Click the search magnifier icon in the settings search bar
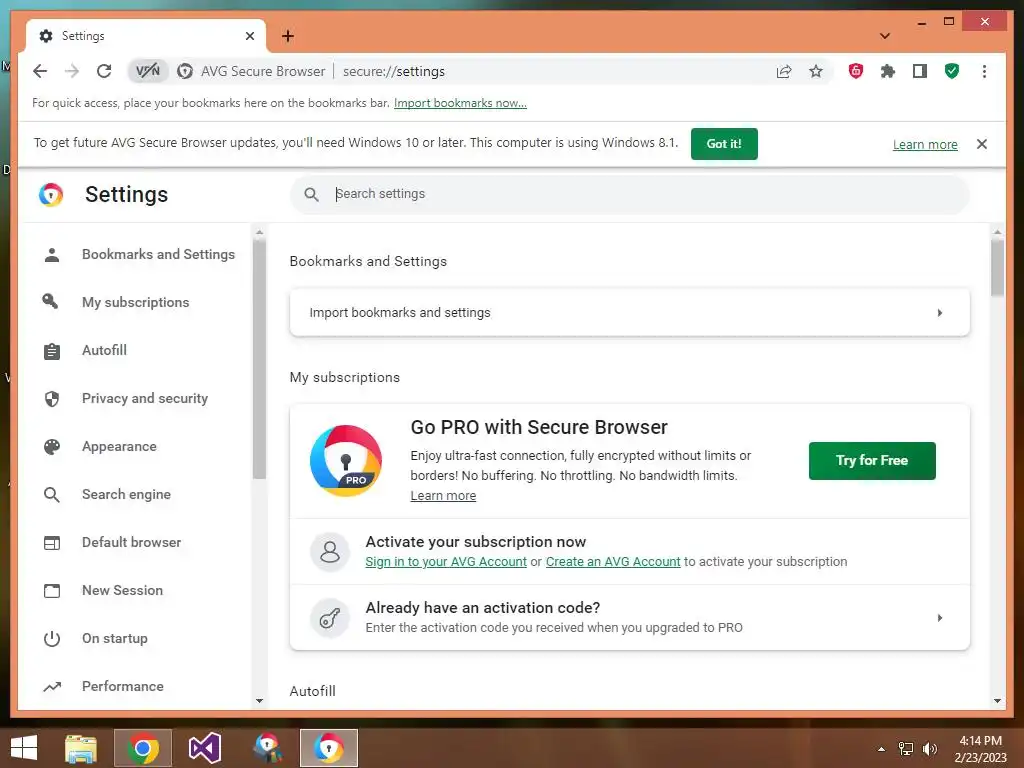The width and height of the screenshot is (1024, 768). [312, 194]
